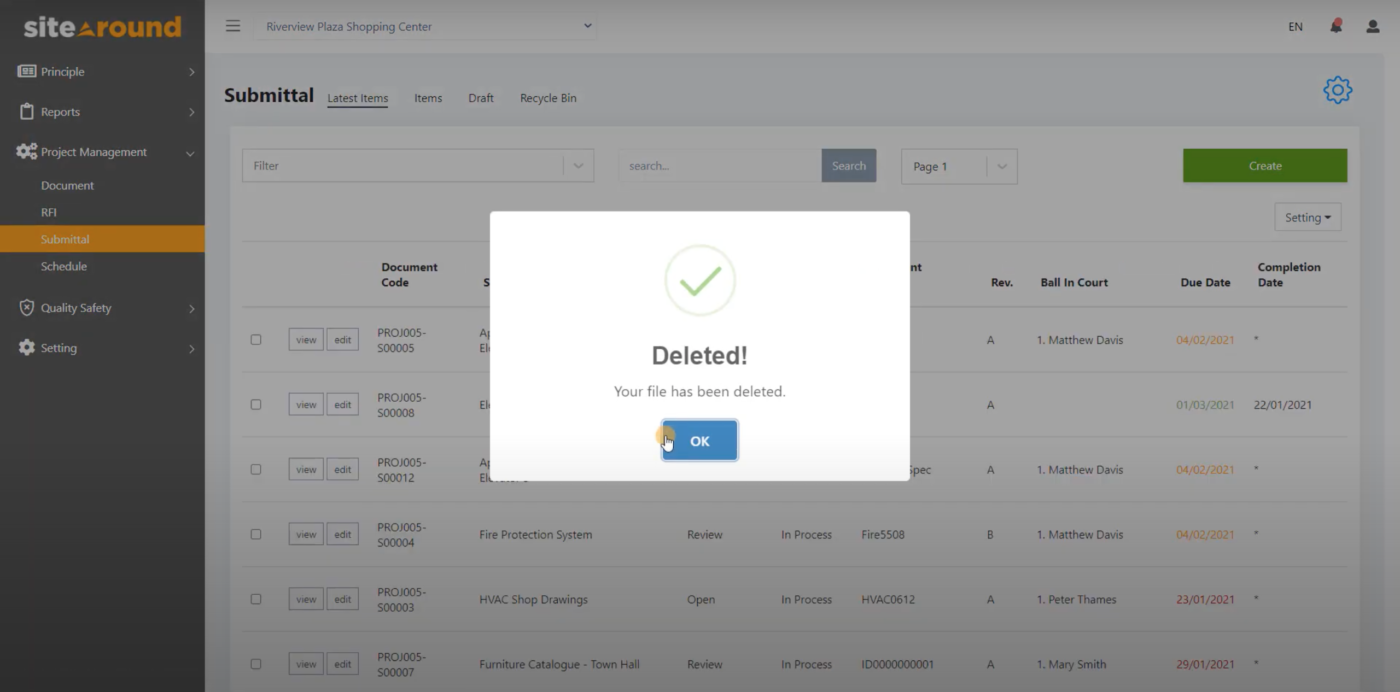Click the Completion Date column header
1400x692 pixels.
pyautogui.click(x=1289, y=275)
